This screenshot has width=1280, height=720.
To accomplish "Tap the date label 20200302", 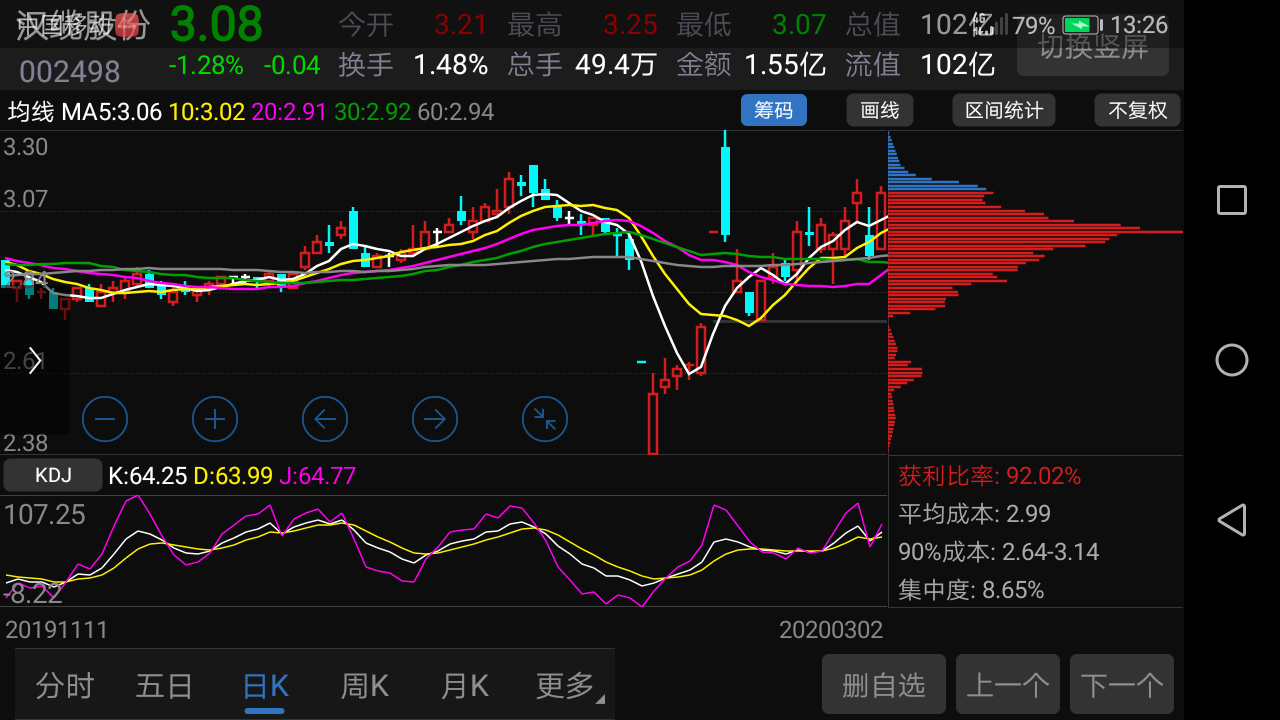I will pyautogui.click(x=831, y=630).
